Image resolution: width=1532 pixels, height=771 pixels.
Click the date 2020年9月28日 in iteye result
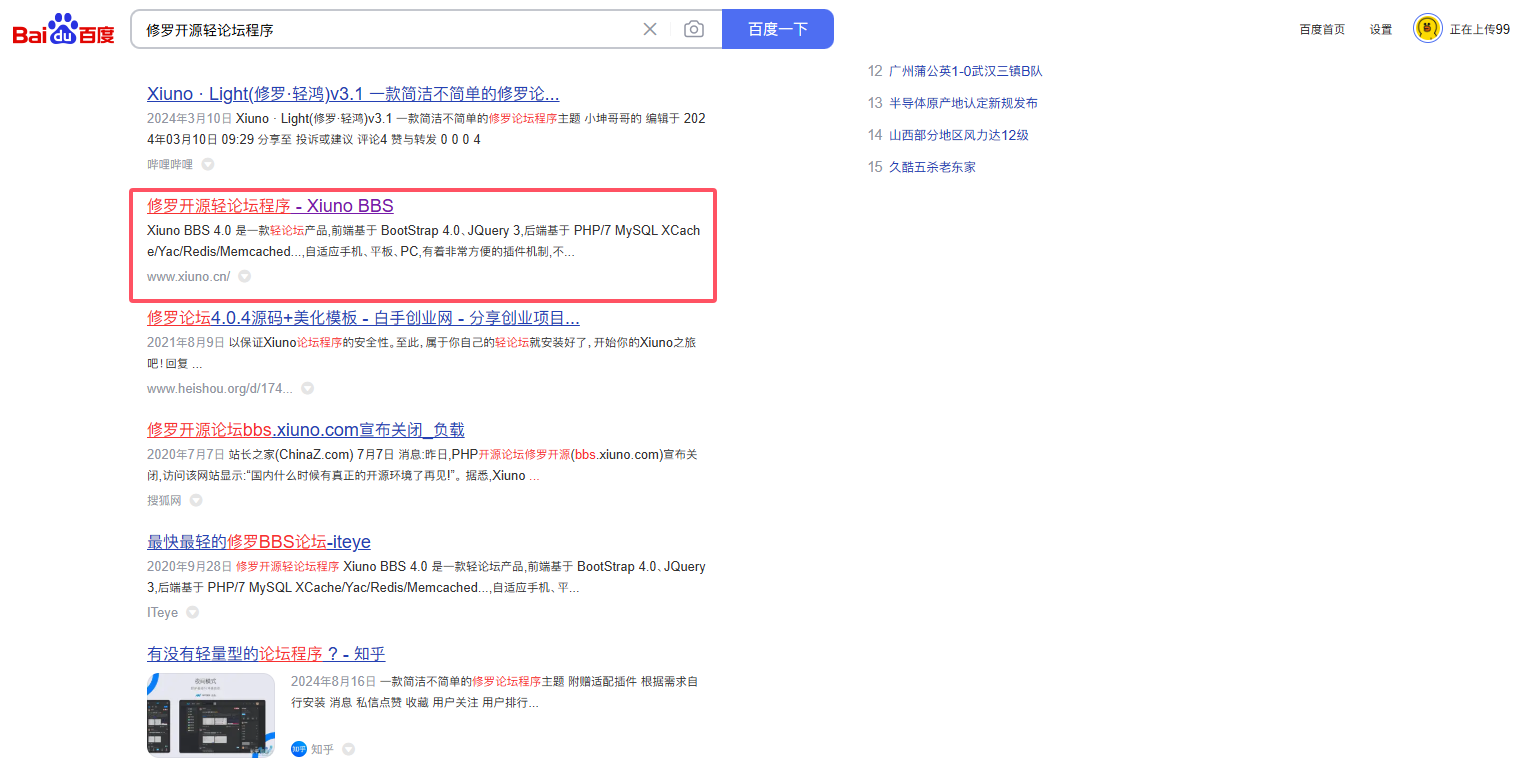190,566
